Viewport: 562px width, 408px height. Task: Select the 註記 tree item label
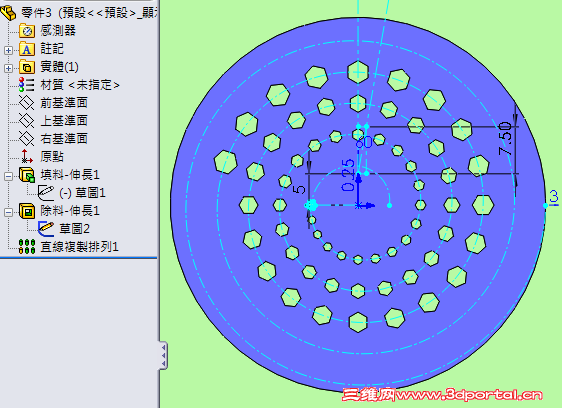coord(52,49)
